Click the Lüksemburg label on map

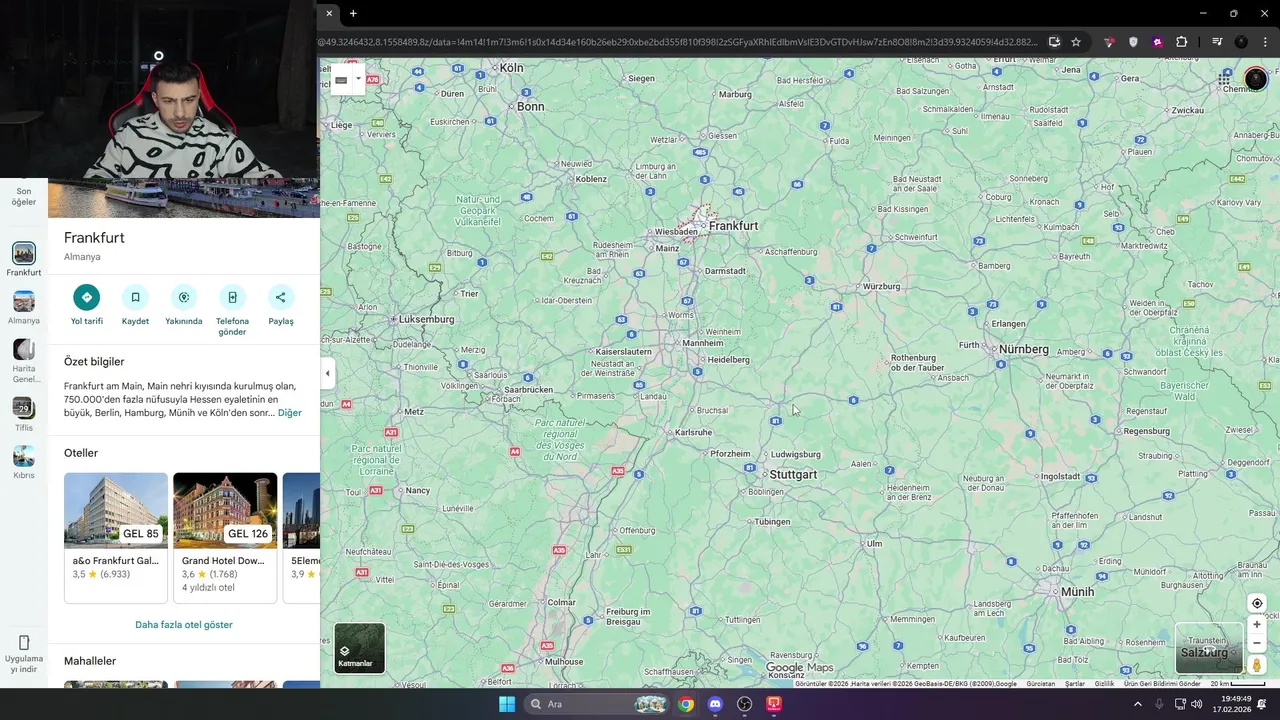point(426,319)
